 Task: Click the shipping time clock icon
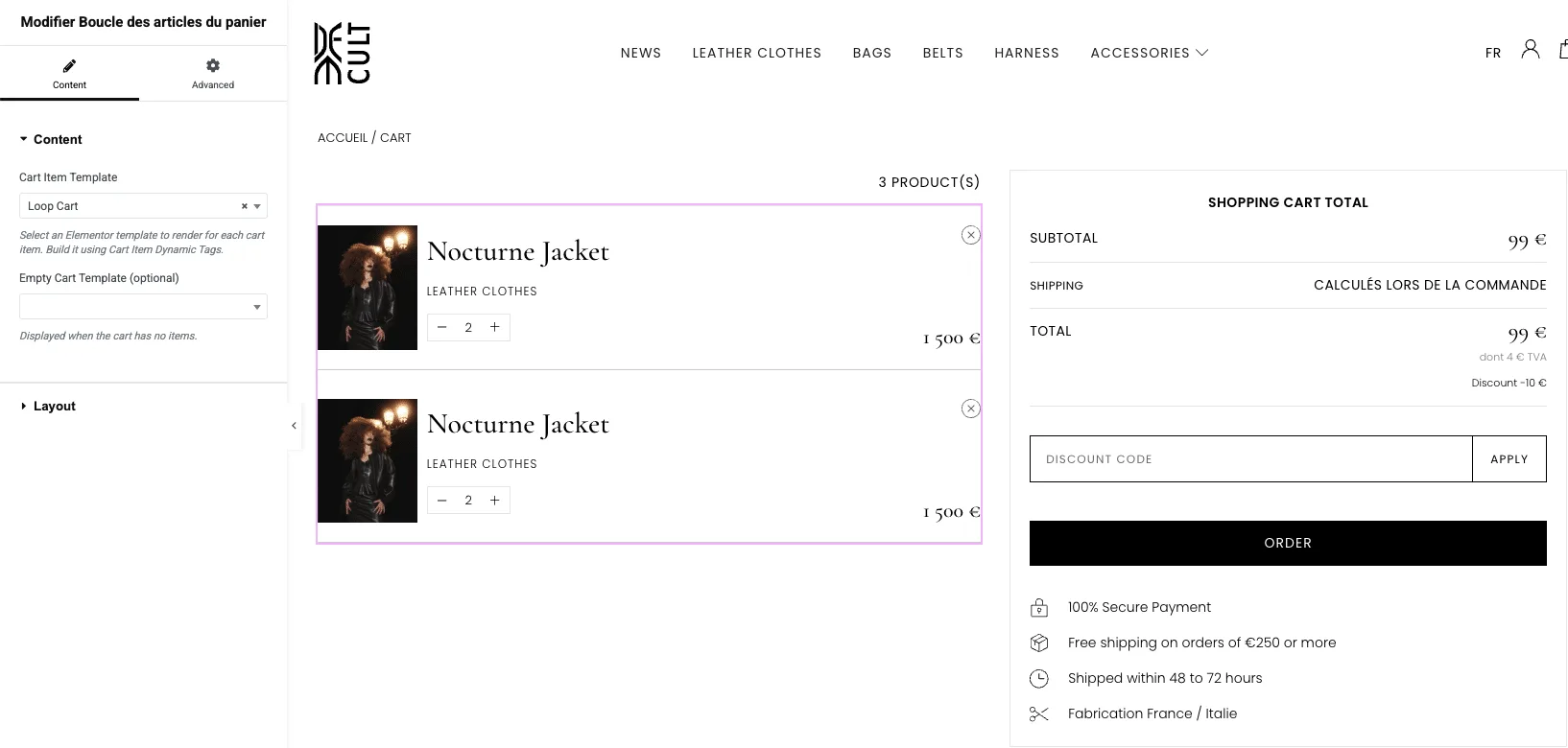tap(1038, 679)
